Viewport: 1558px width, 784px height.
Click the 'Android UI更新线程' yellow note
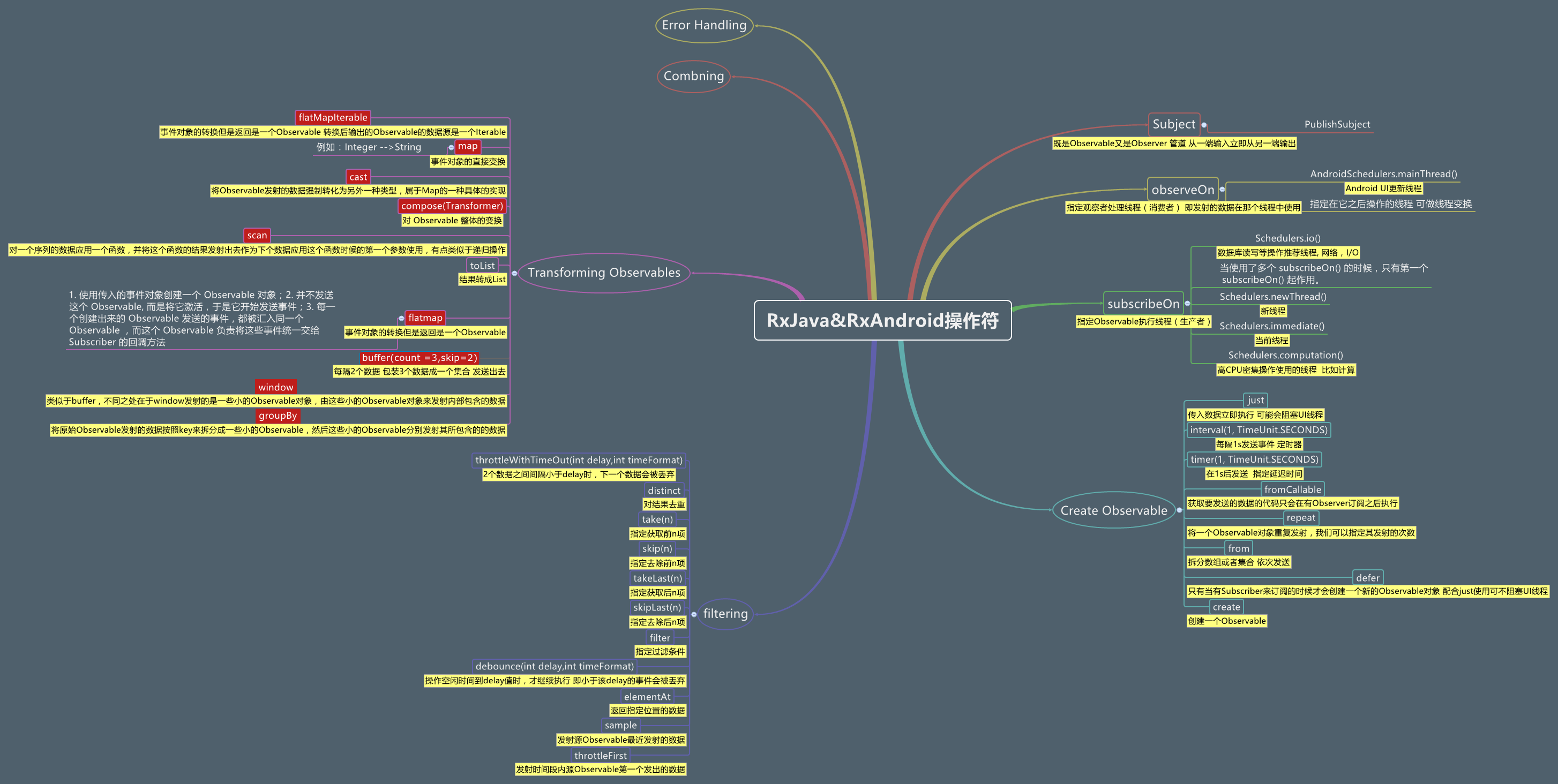point(1383,189)
